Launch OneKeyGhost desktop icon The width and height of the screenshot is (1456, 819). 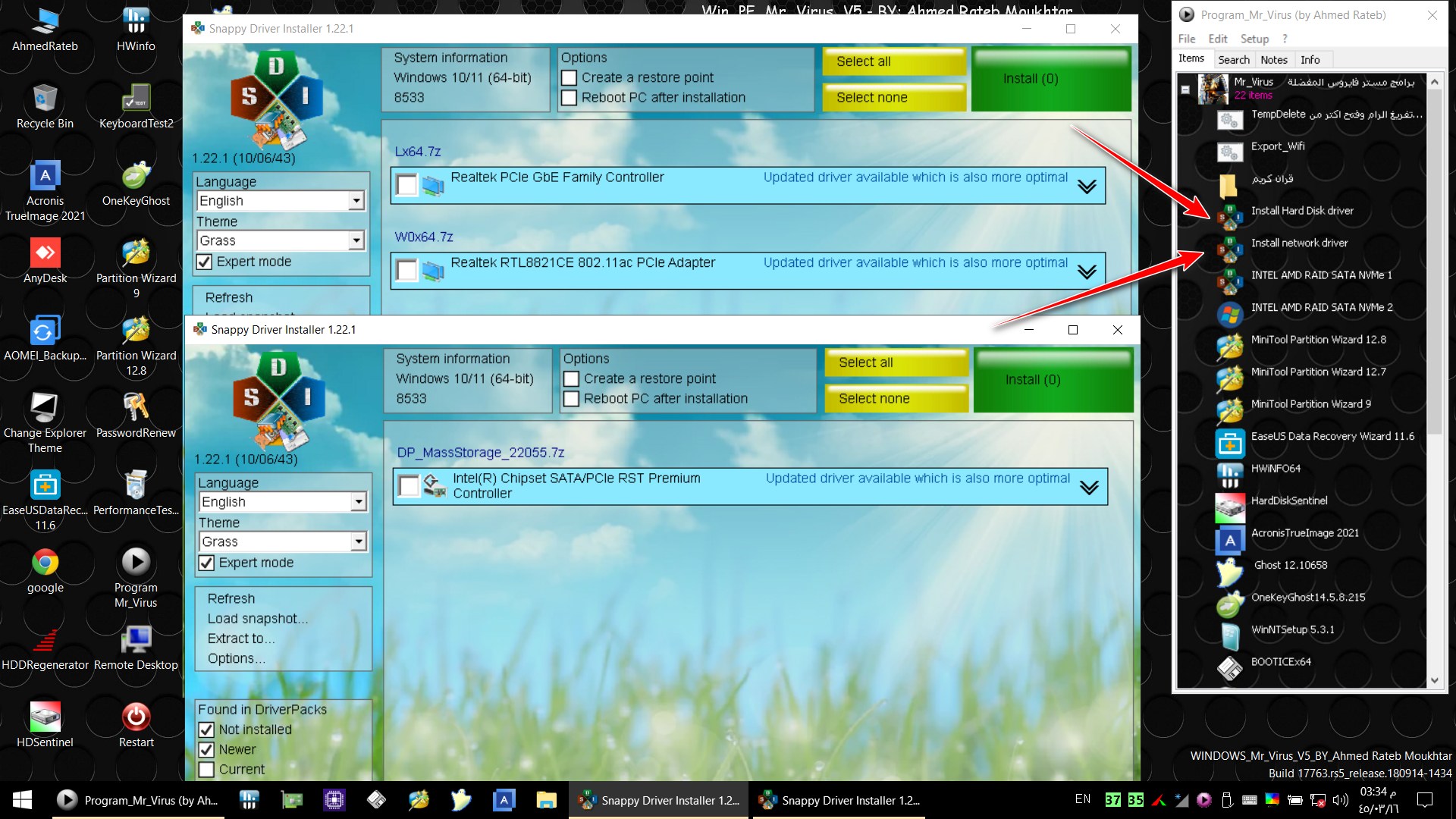[136, 184]
